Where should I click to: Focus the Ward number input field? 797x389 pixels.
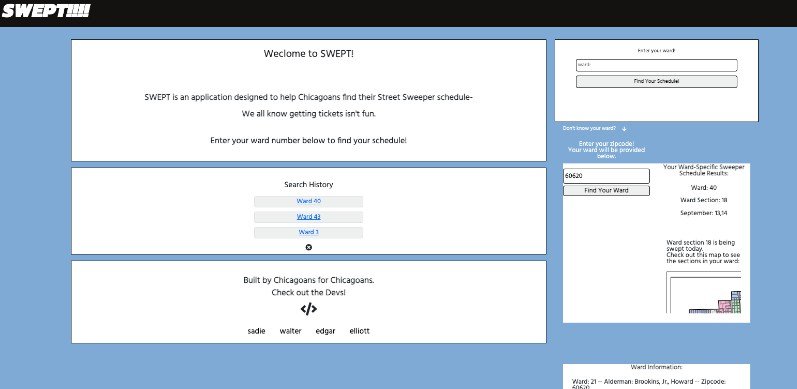[656, 65]
